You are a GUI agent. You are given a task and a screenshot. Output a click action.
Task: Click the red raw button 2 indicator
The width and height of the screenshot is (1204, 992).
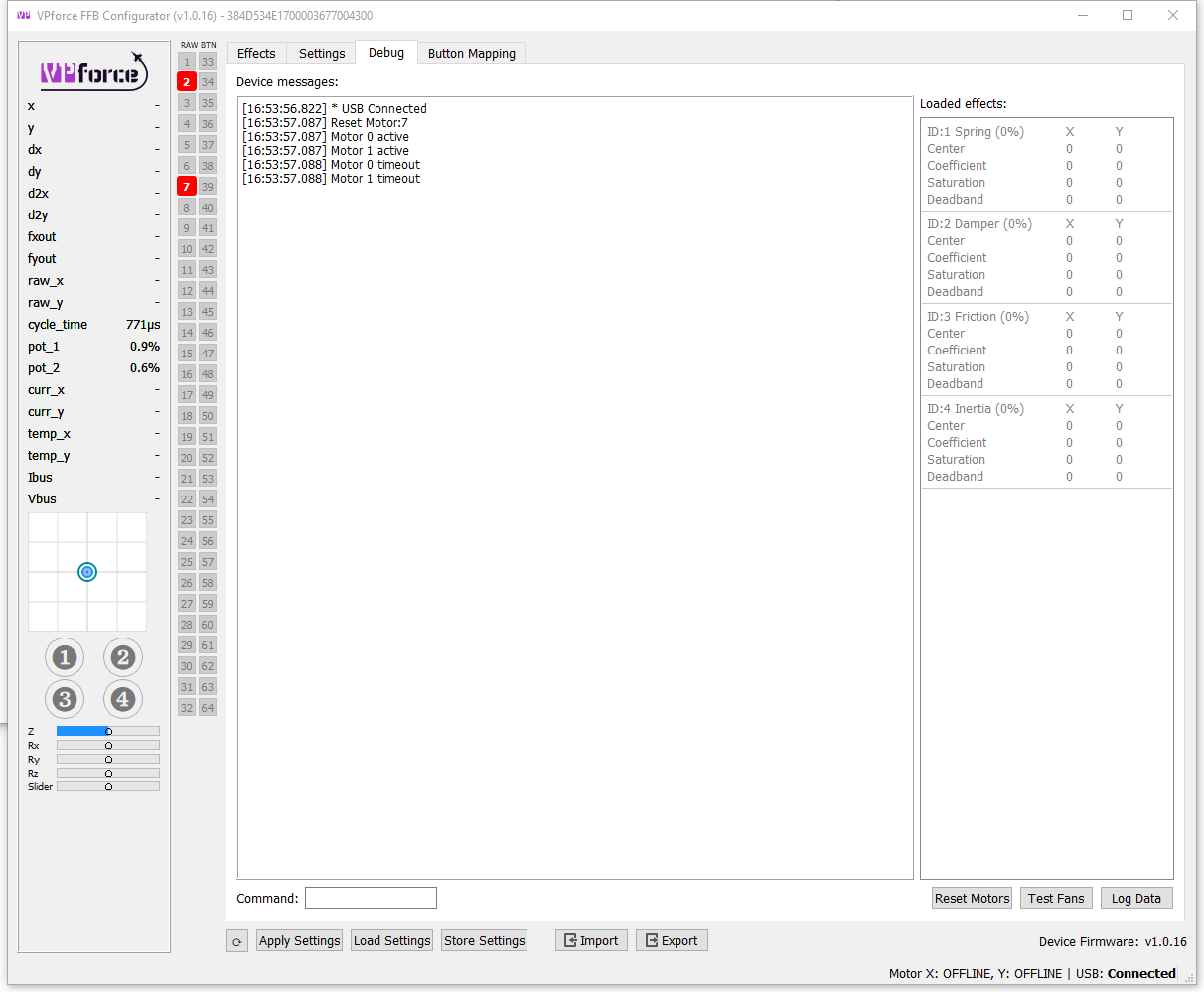coord(186,81)
